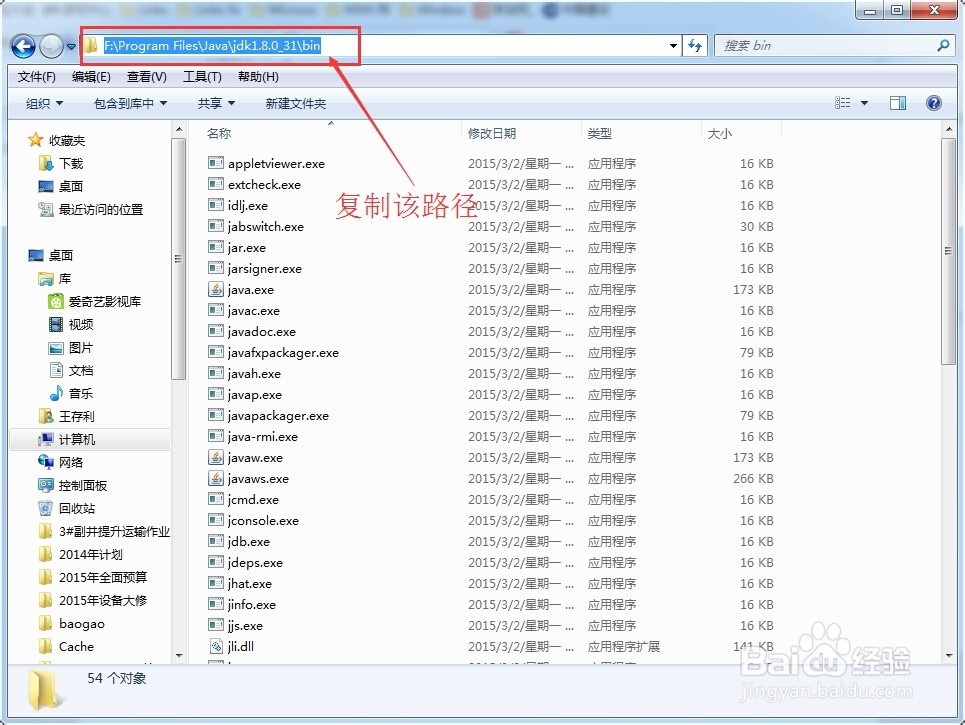
Task: Click the 共享 toolbar button
Action: [210, 102]
